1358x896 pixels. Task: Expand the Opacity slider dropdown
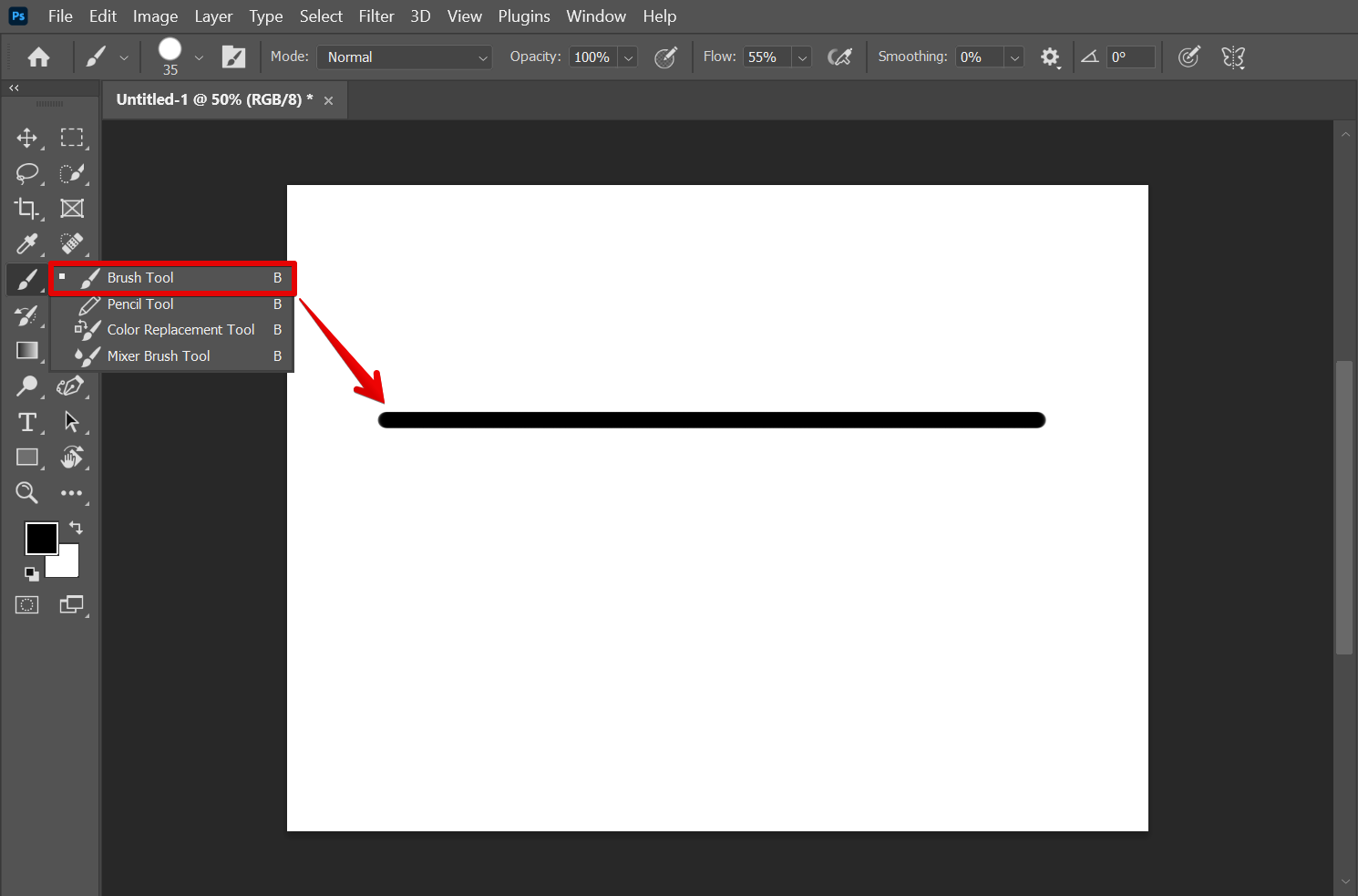point(628,57)
